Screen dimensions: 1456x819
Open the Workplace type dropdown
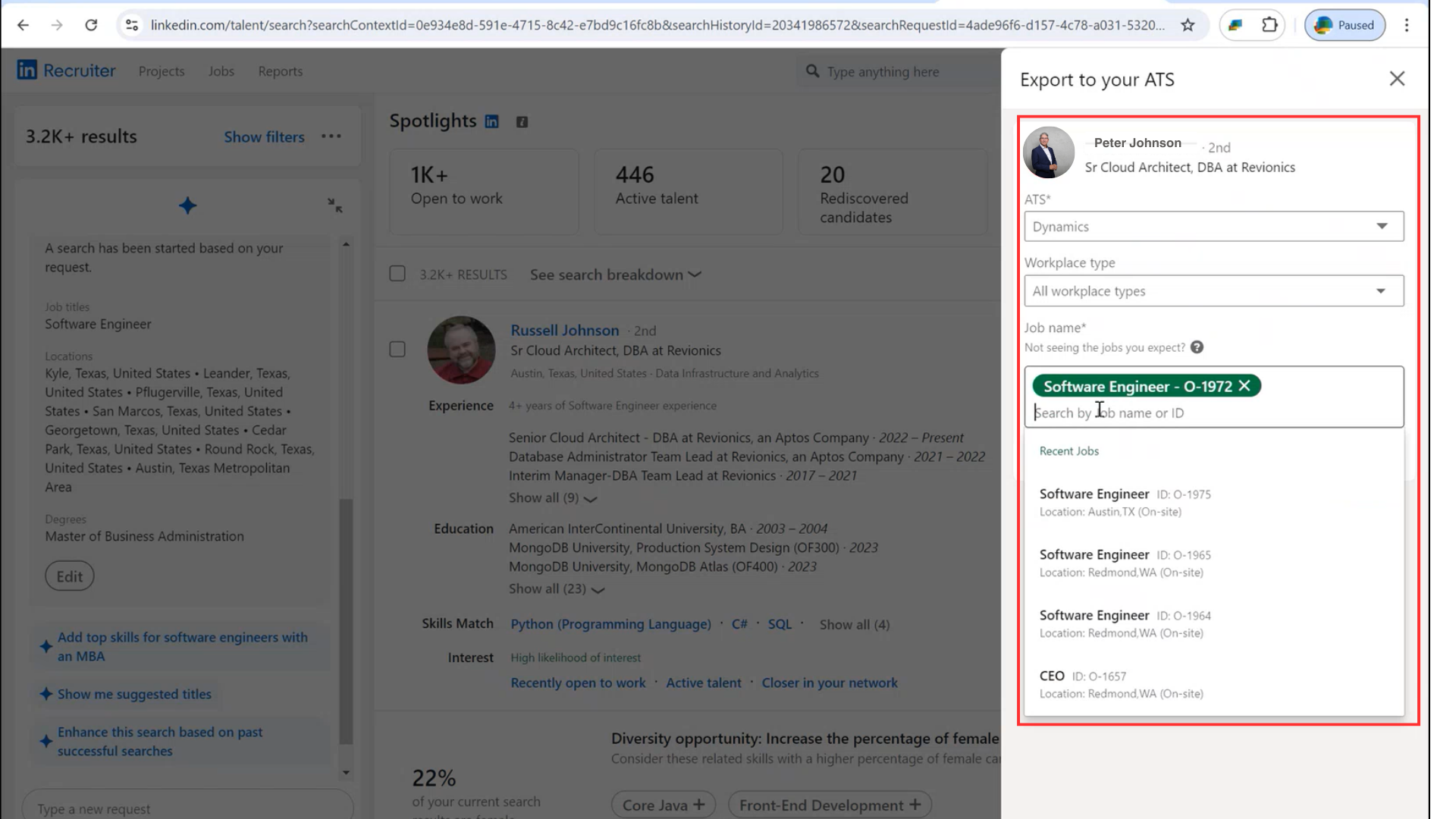pyautogui.click(x=1213, y=291)
